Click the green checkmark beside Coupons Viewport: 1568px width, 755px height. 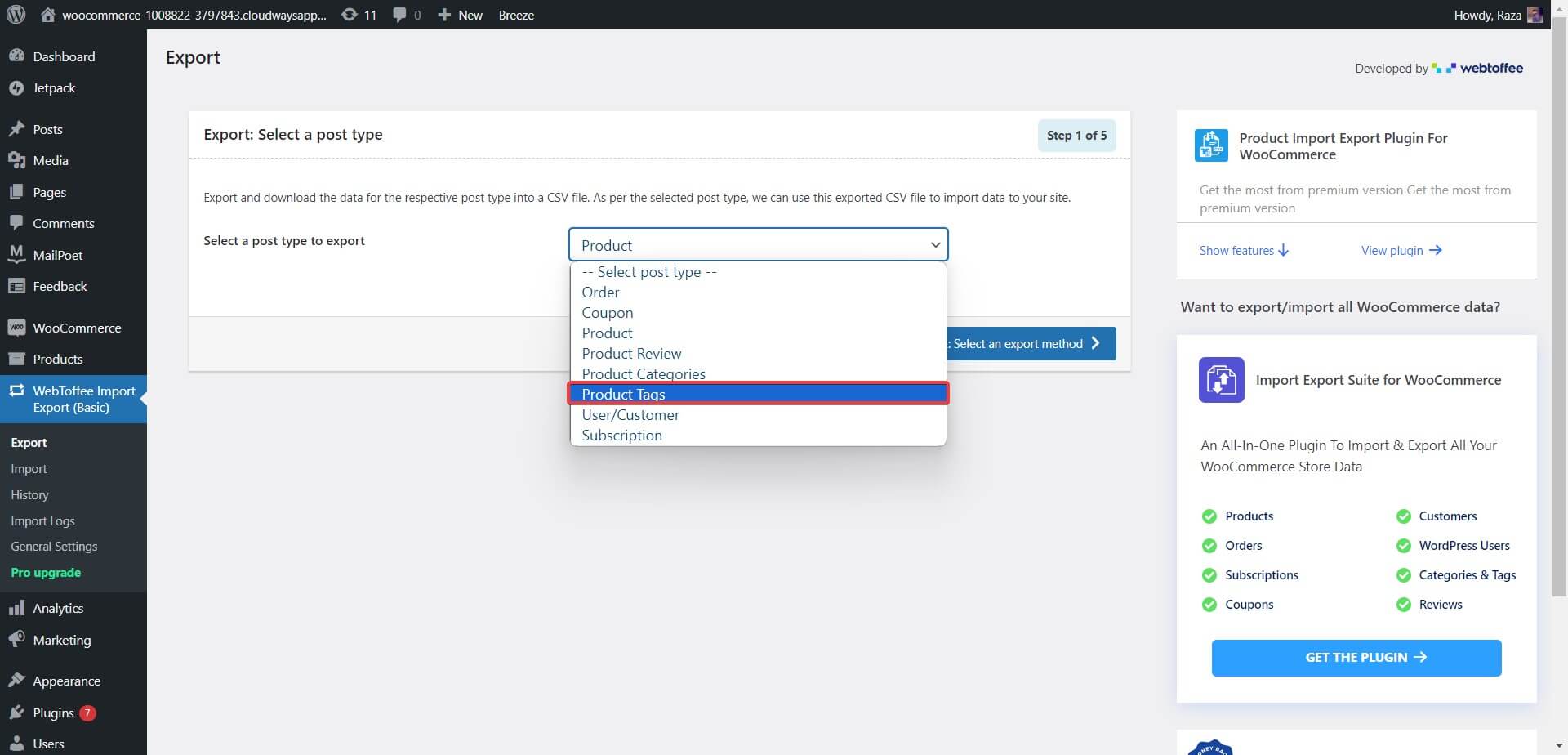coord(1209,605)
